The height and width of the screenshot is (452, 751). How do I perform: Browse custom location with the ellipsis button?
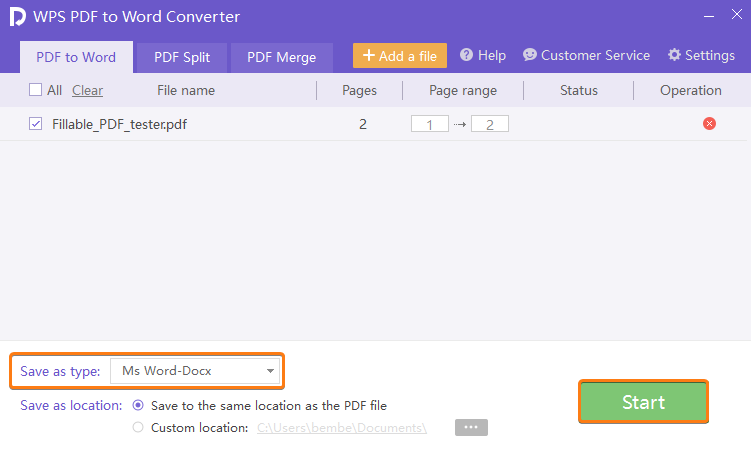471,428
